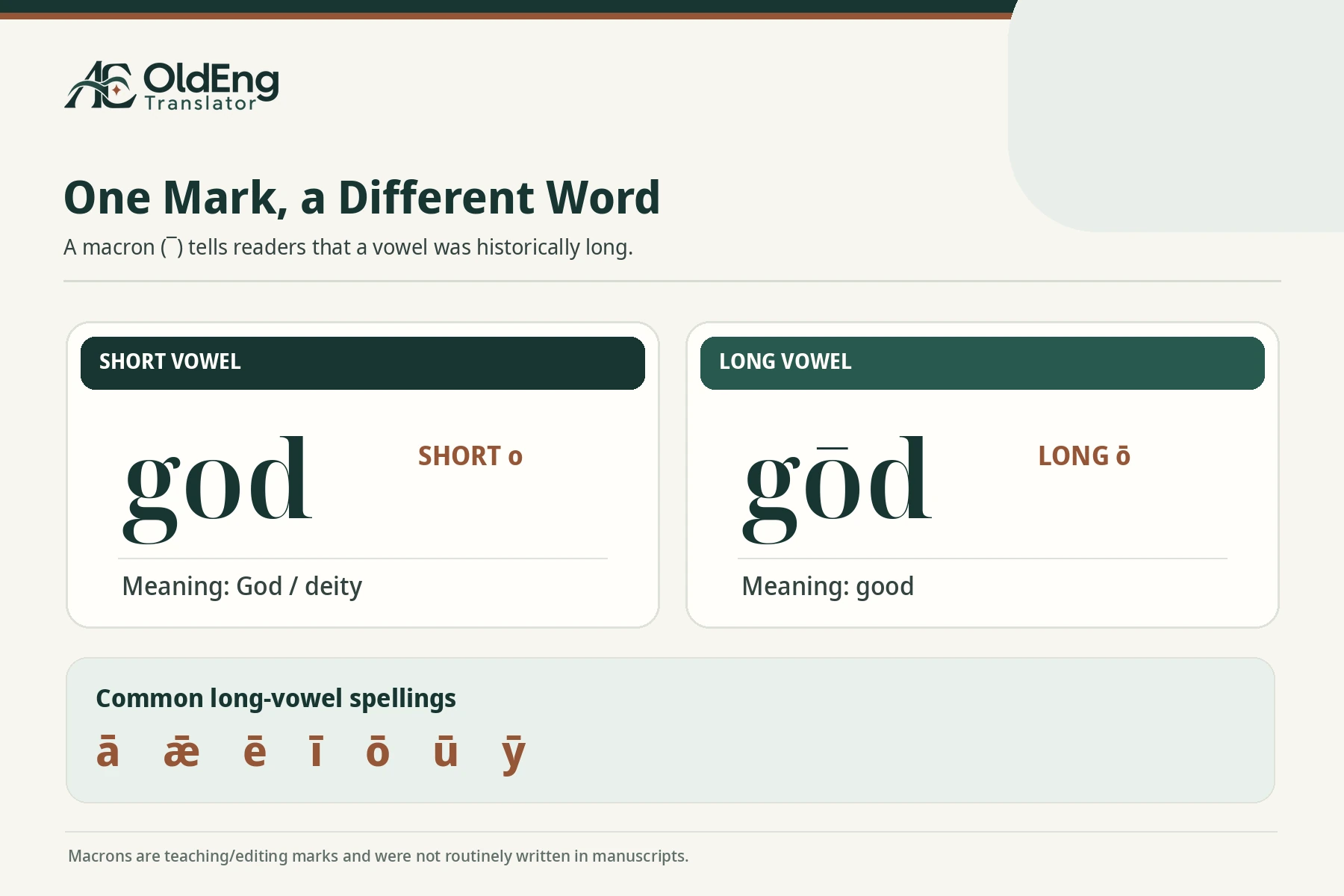The height and width of the screenshot is (896, 1344).
Task: Click the SHORT o label
Action: point(470,456)
